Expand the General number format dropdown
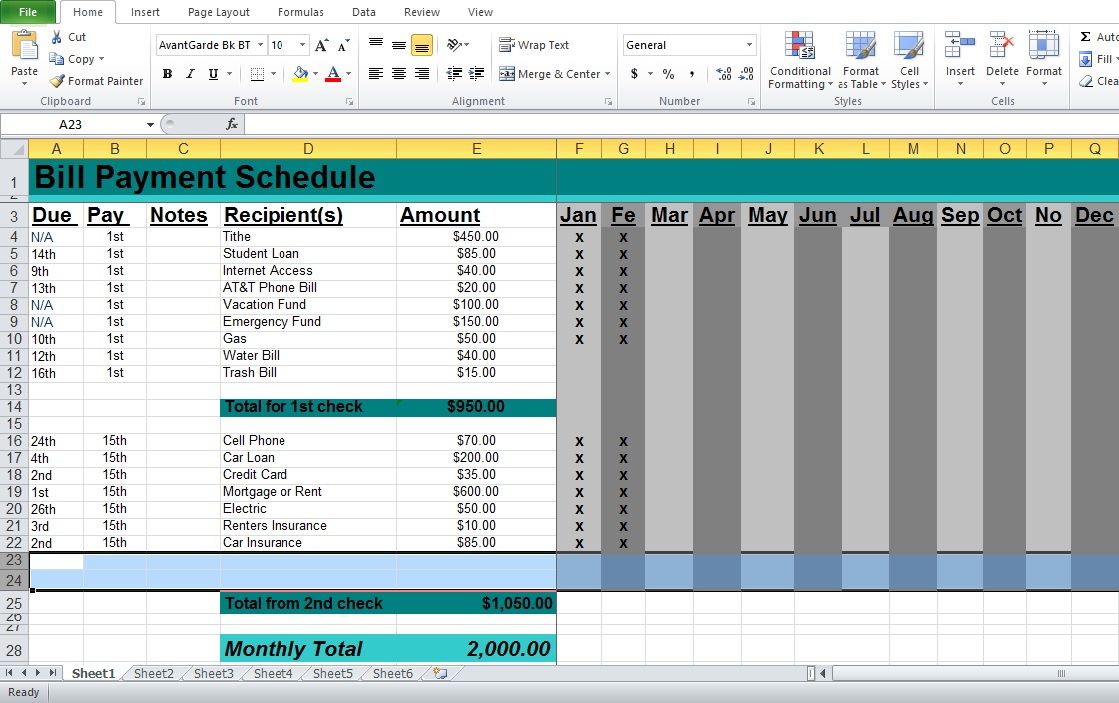The height and width of the screenshot is (703, 1119). (749, 45)
